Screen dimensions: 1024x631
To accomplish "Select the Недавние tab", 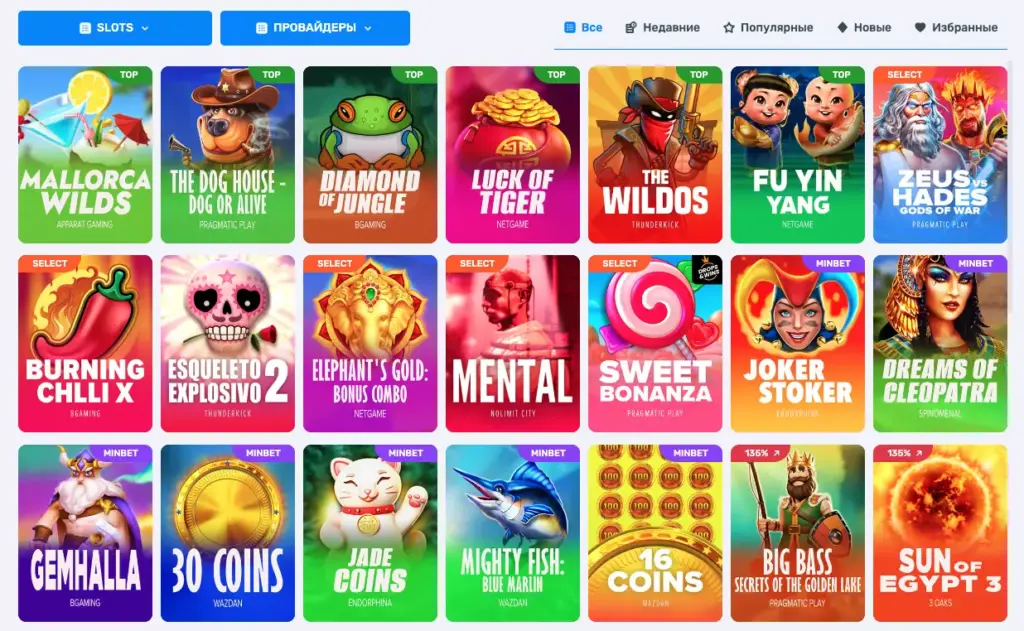I will [663, 27].
